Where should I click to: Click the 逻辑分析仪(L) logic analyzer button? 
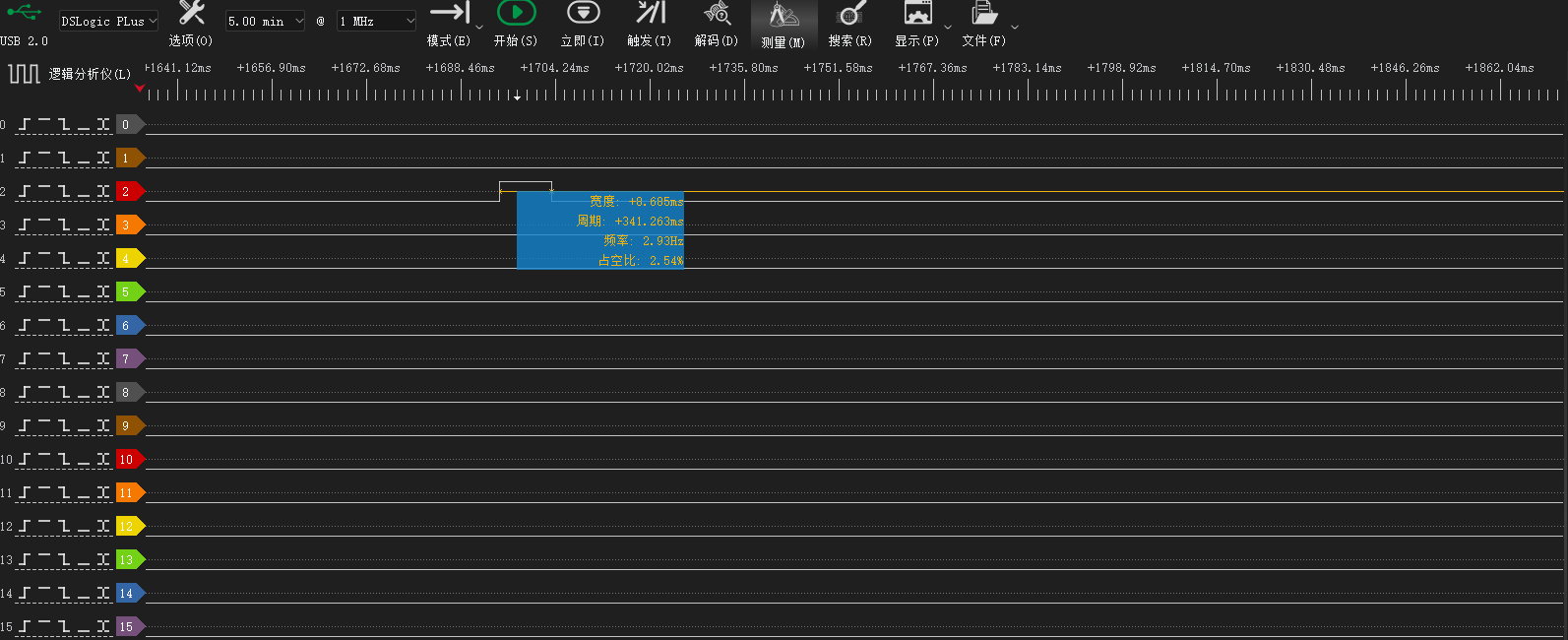click(69, 74)
